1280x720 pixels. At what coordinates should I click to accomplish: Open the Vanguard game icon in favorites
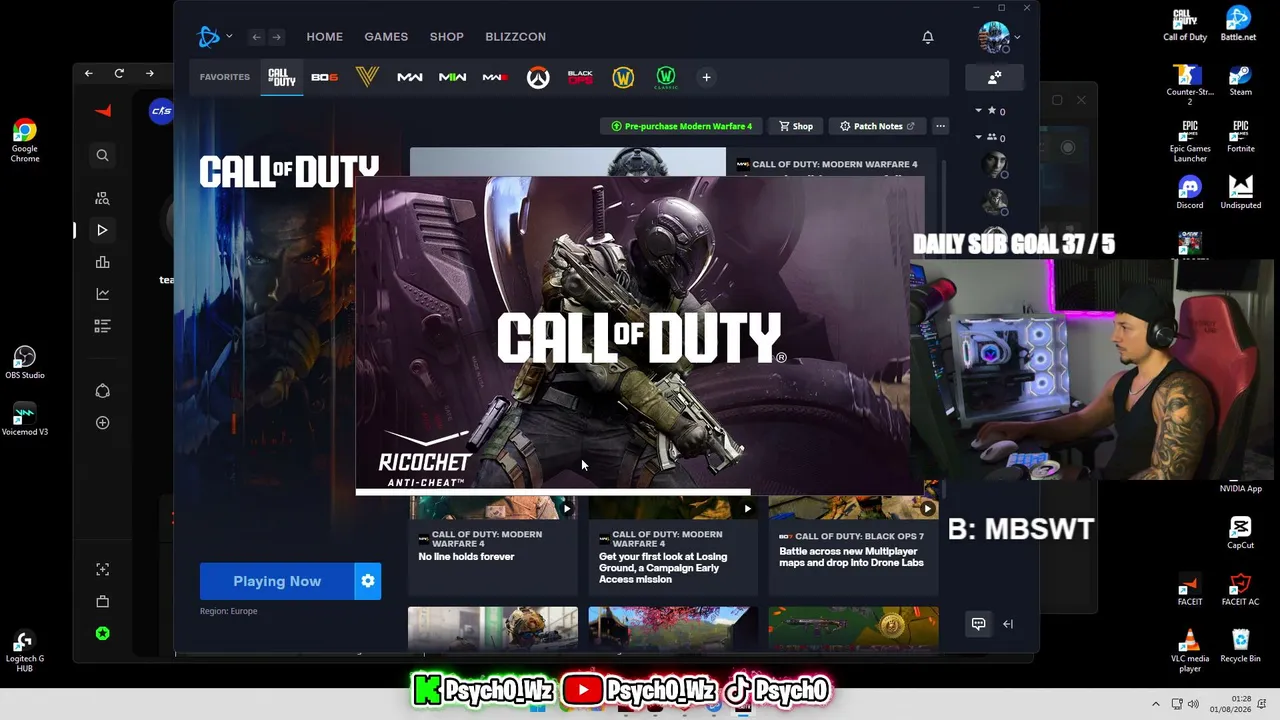click(367, 77)
